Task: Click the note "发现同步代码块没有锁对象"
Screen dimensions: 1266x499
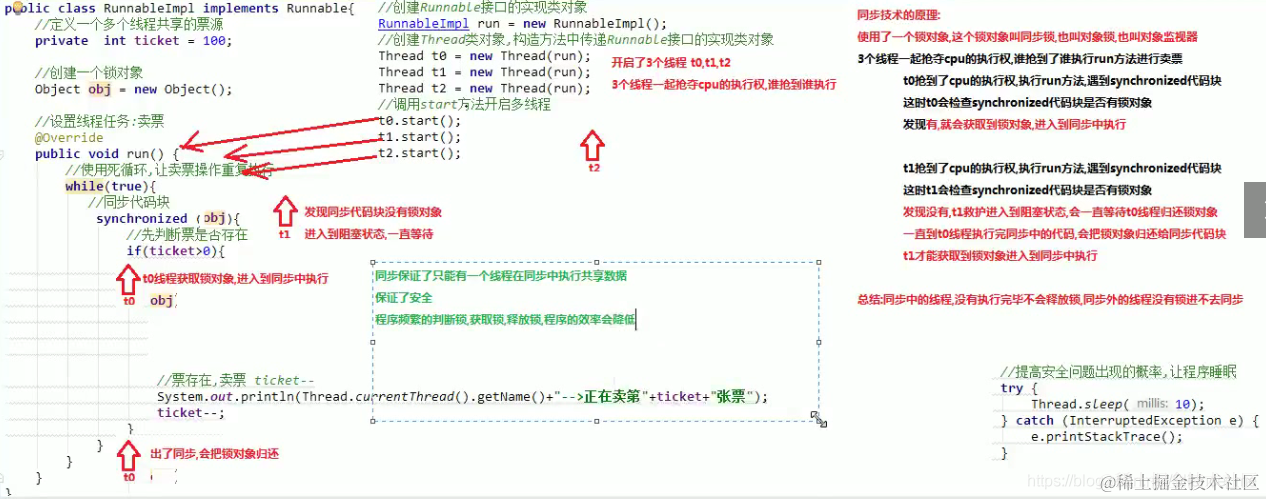Action: [x=373, y=212]
